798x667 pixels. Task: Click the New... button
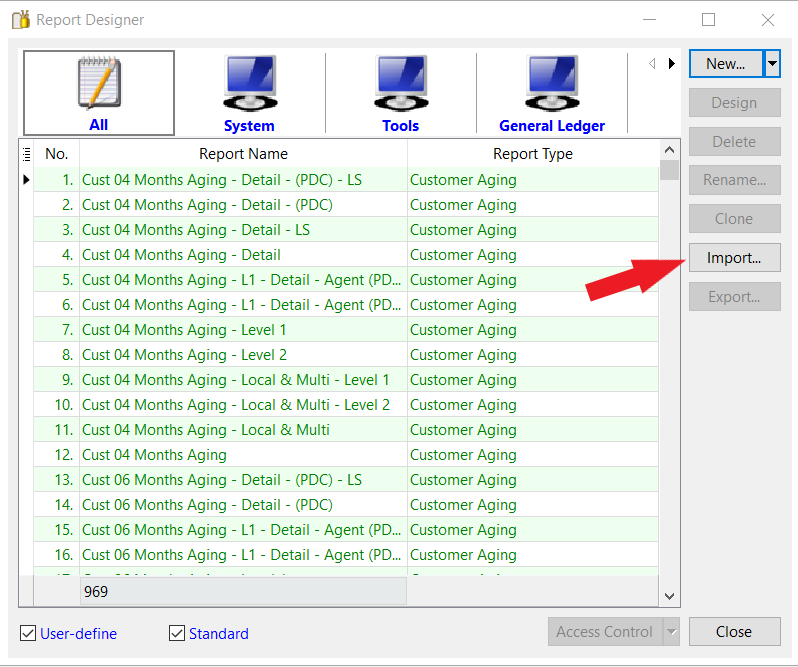pyautogui.click(x=725, y=64)
